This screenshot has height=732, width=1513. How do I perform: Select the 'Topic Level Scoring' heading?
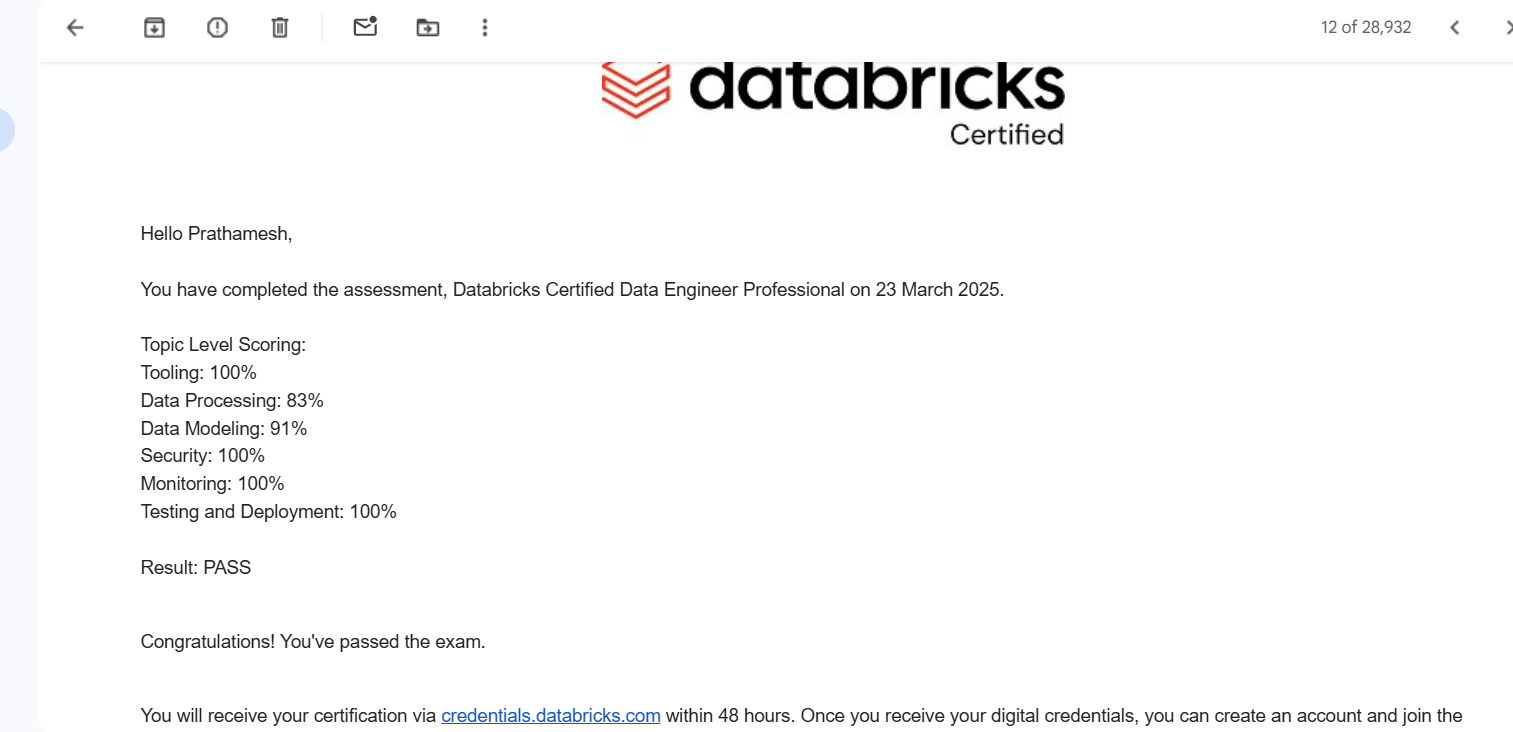click(222, 344)
